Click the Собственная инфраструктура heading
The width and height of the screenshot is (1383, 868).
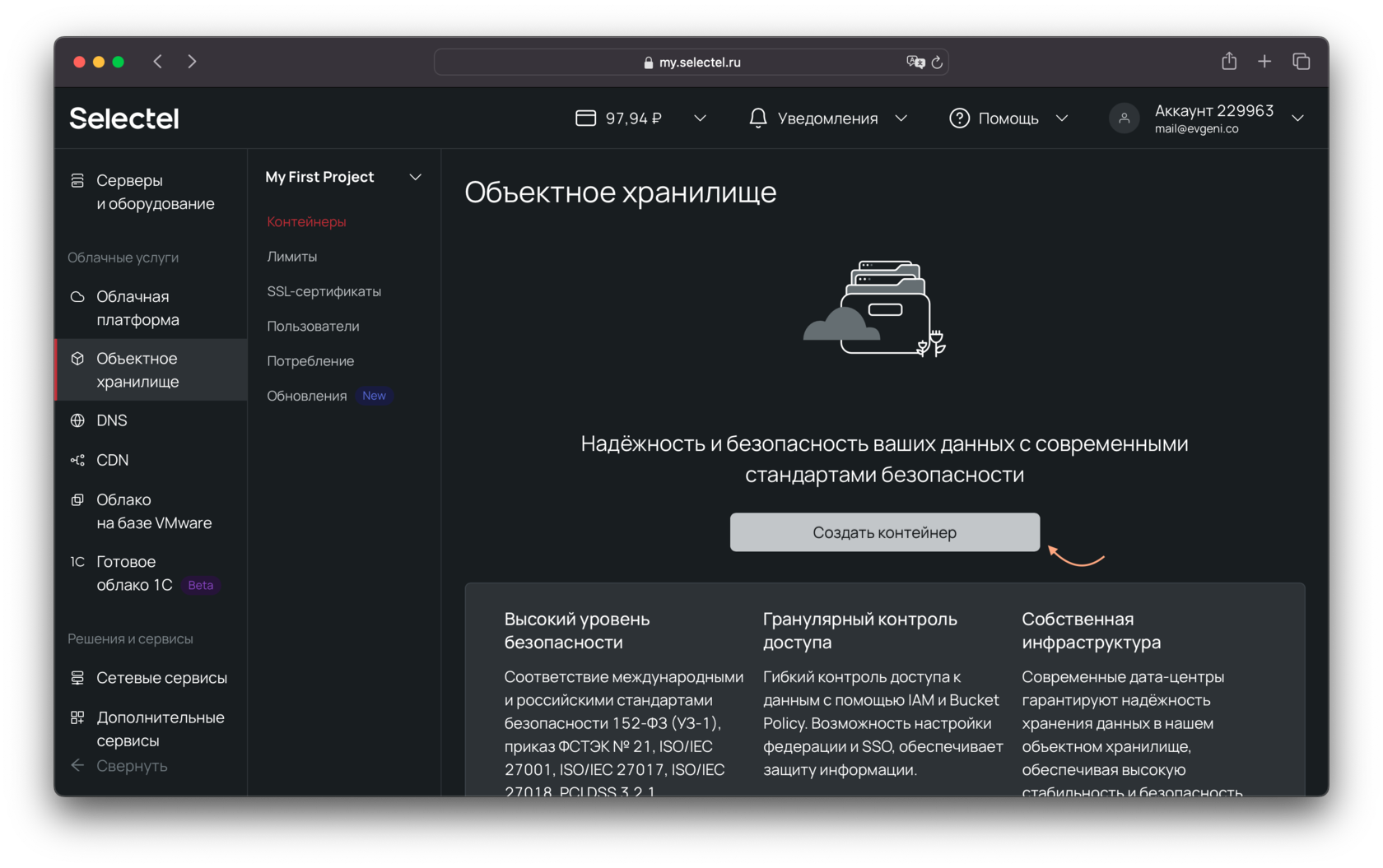click(x=1091, y=630)
